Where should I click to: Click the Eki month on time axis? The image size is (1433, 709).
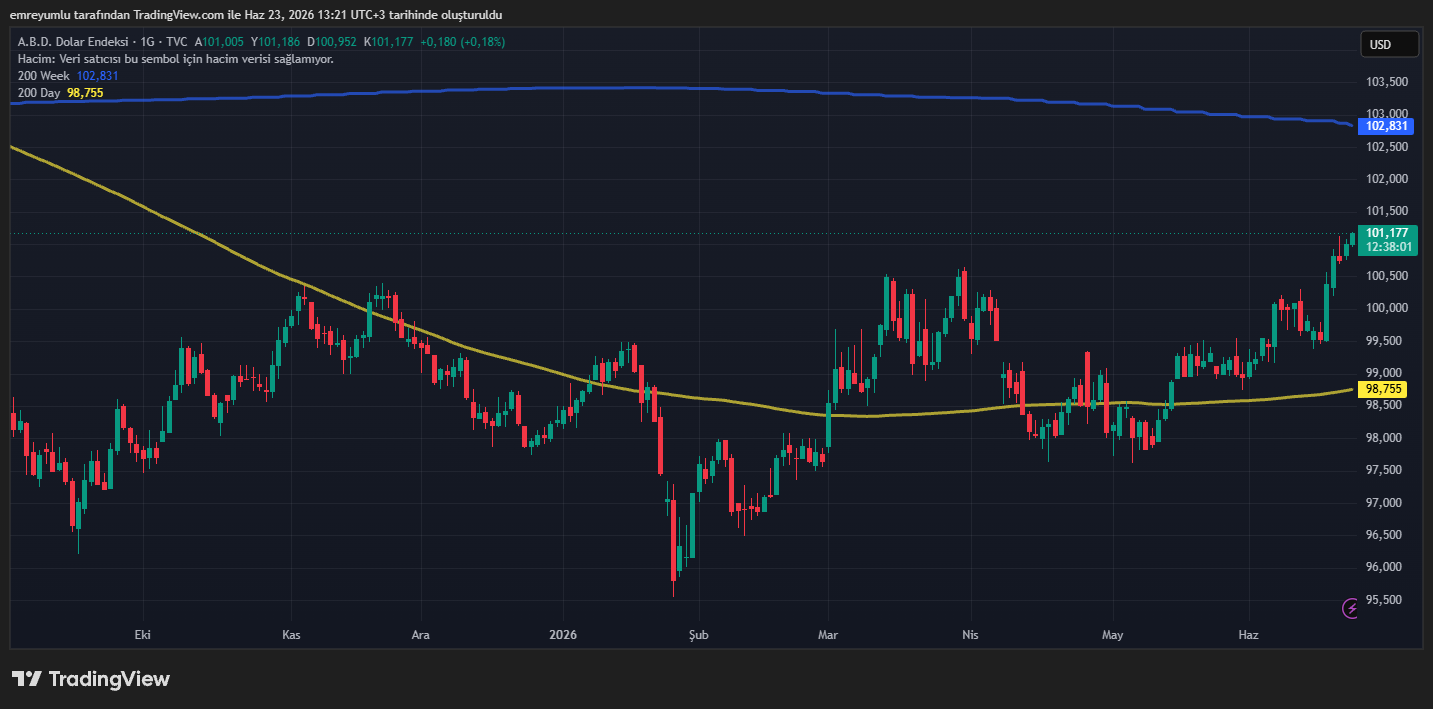click(142, 635)
